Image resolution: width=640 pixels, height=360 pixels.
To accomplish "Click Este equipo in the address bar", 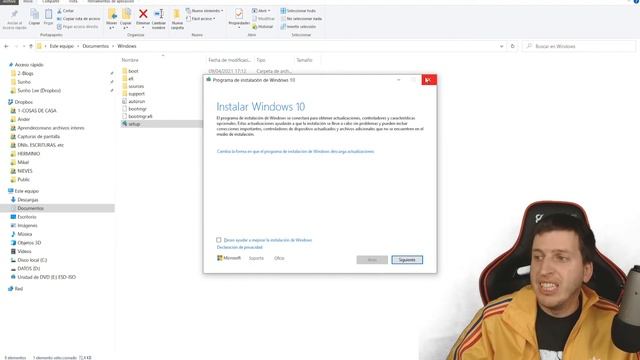I will click(62, 46).
